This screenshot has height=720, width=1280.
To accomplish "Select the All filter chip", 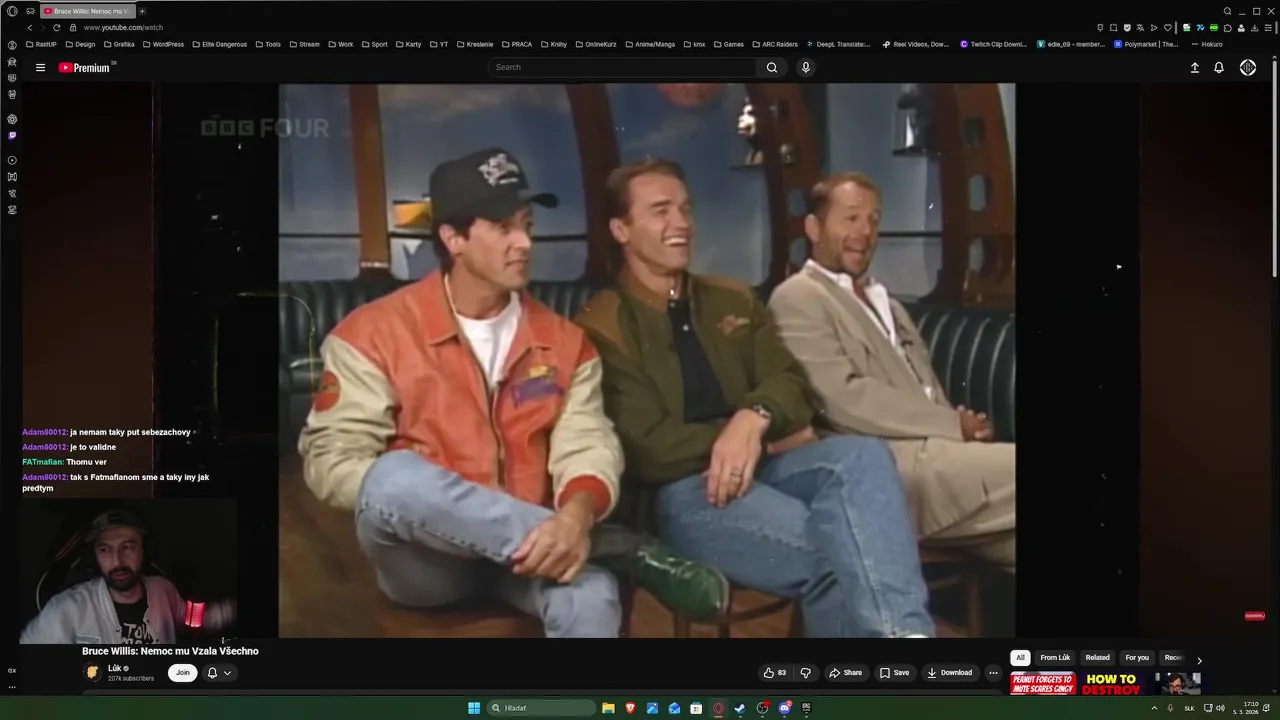I will tap(1020, 658).
